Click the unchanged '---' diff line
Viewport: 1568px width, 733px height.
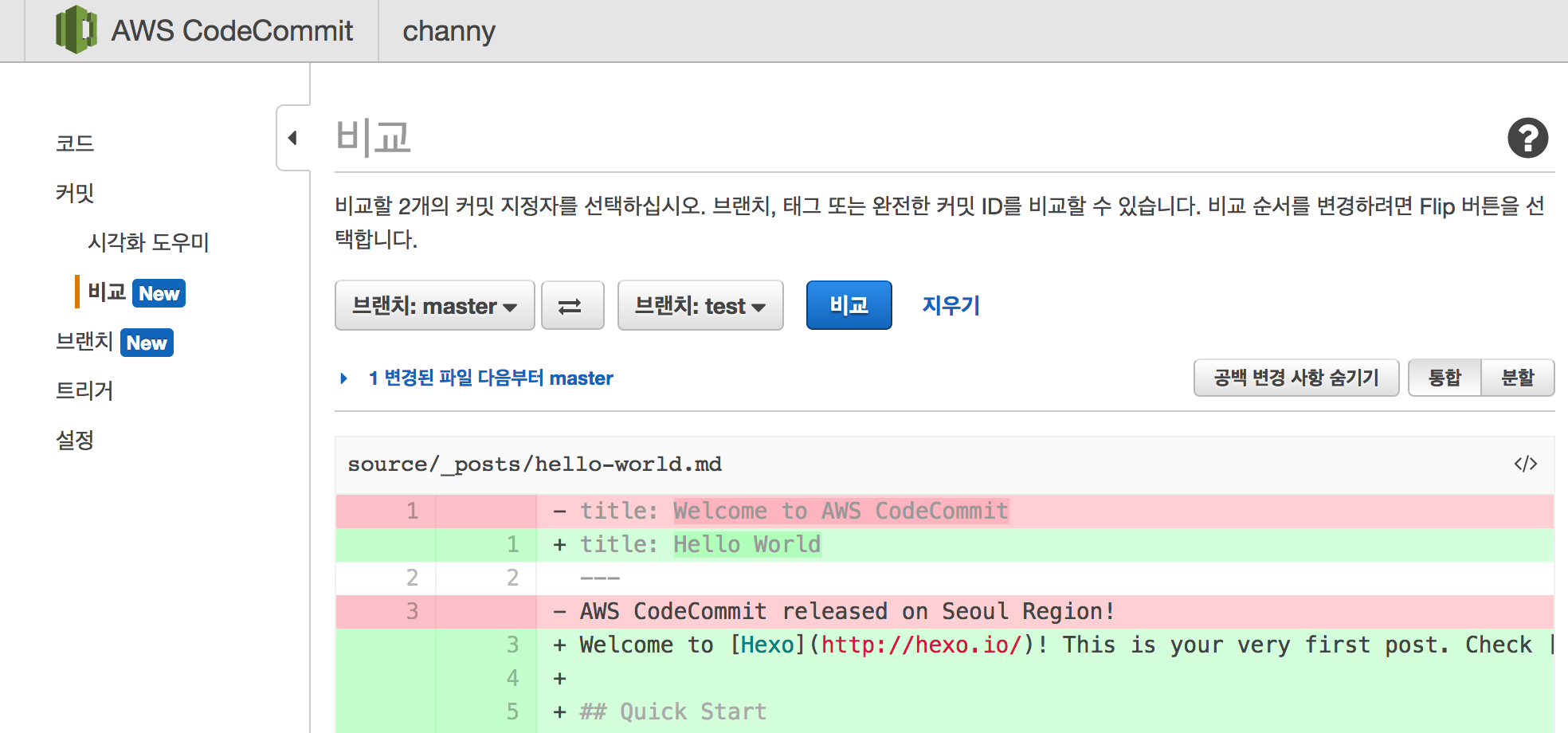tap(945, 578)
